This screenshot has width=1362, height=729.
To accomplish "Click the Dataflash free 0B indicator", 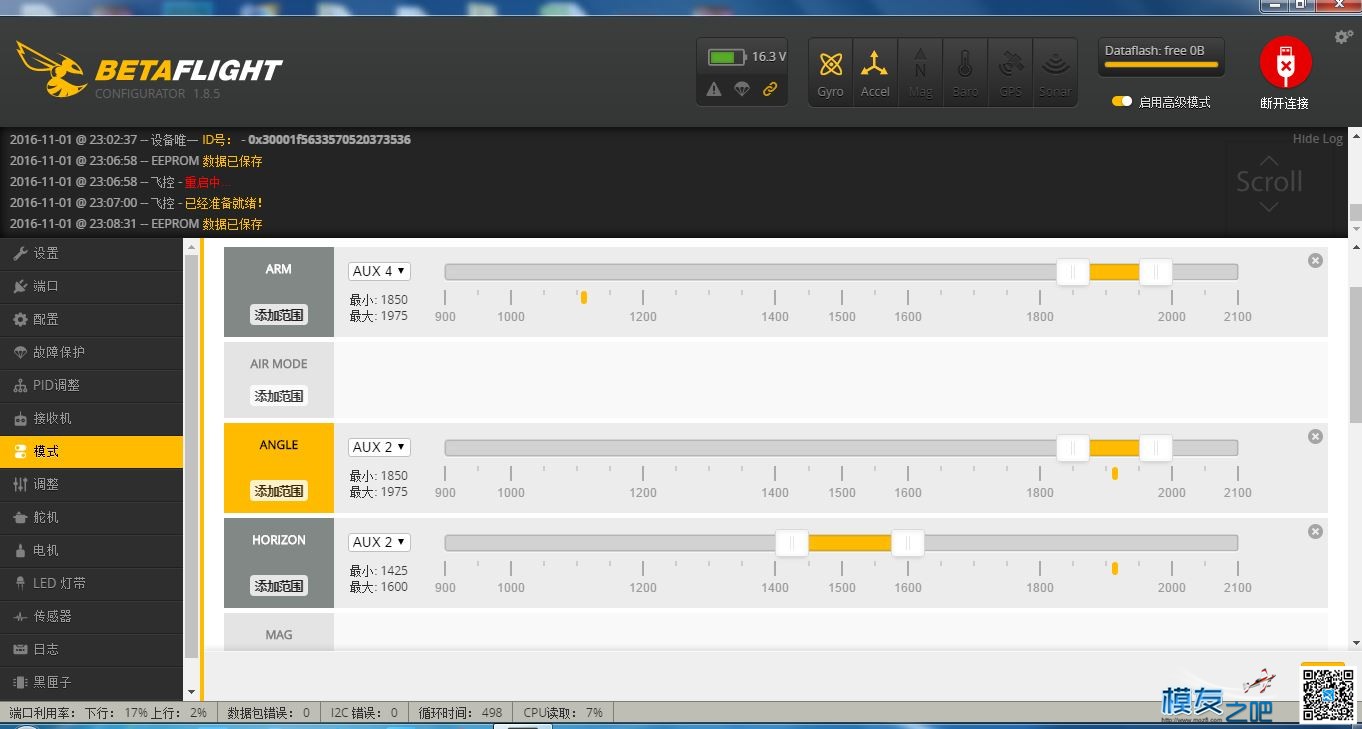I will click(x=1160, y=57).
